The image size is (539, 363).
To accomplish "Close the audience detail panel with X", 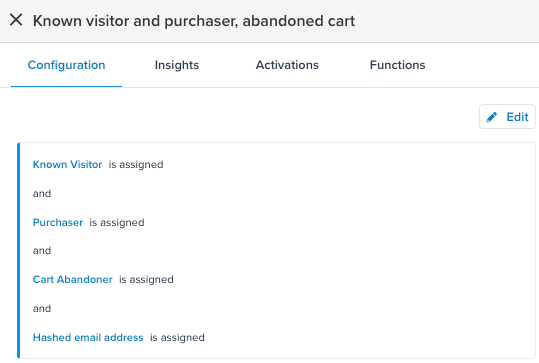I will 16,20.
